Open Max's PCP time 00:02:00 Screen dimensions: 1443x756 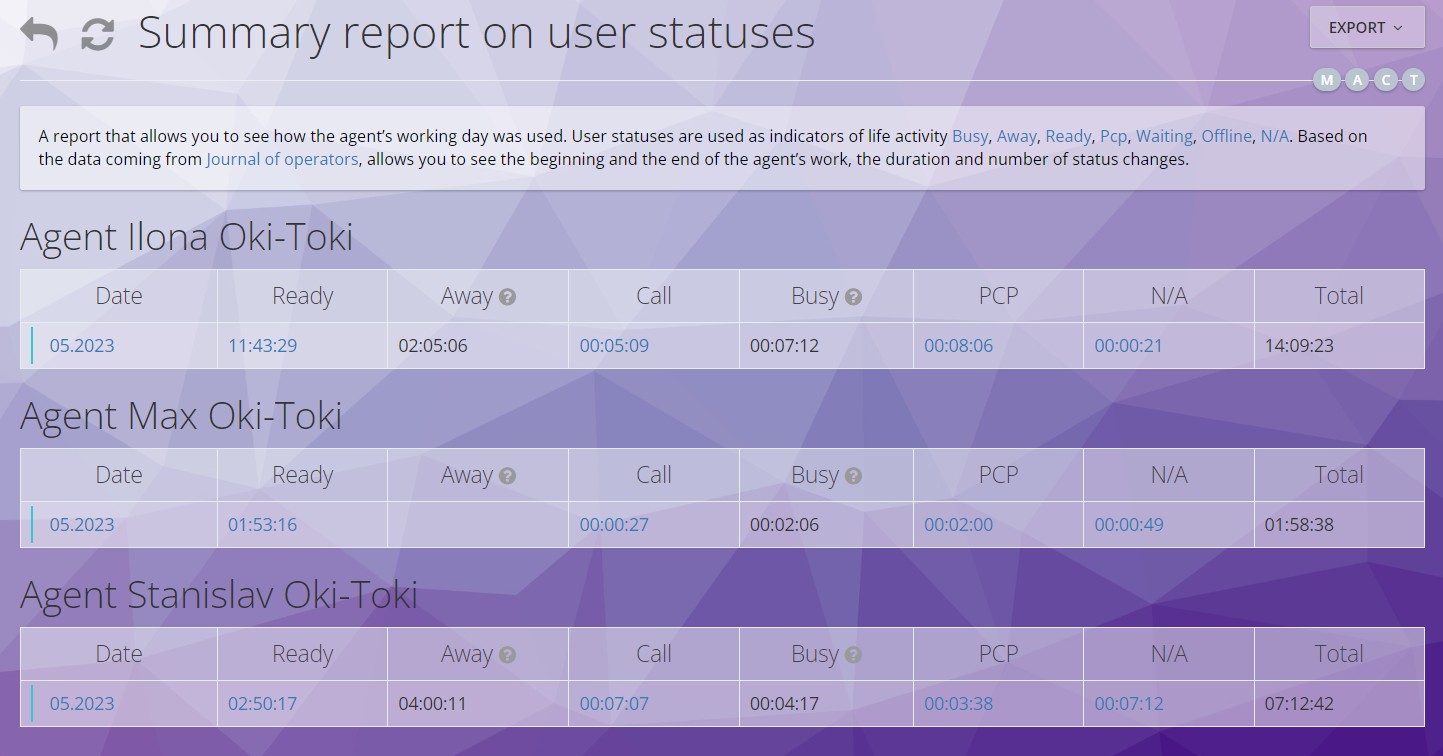click(958, 525)
